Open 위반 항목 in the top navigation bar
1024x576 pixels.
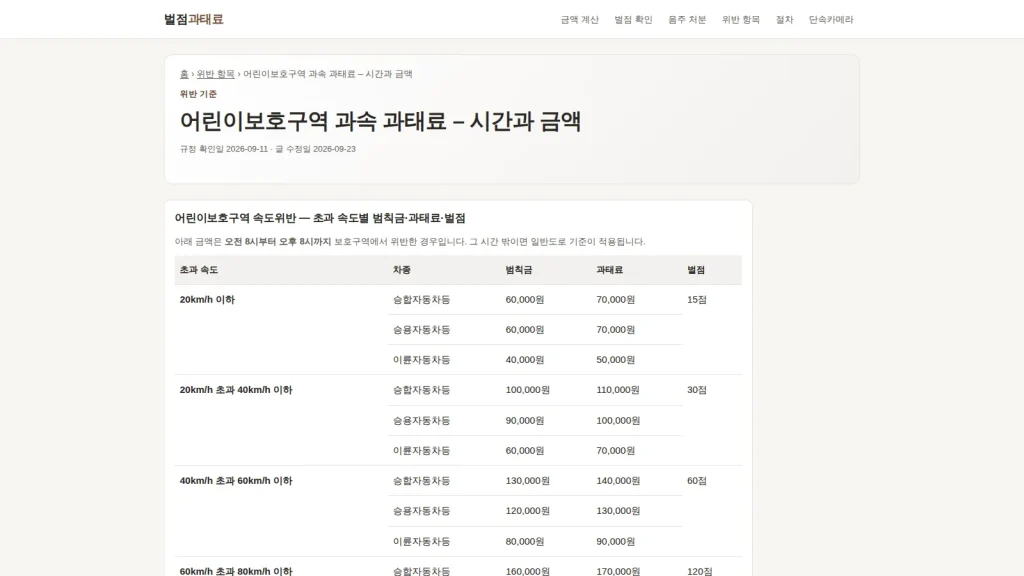point(741,20)
